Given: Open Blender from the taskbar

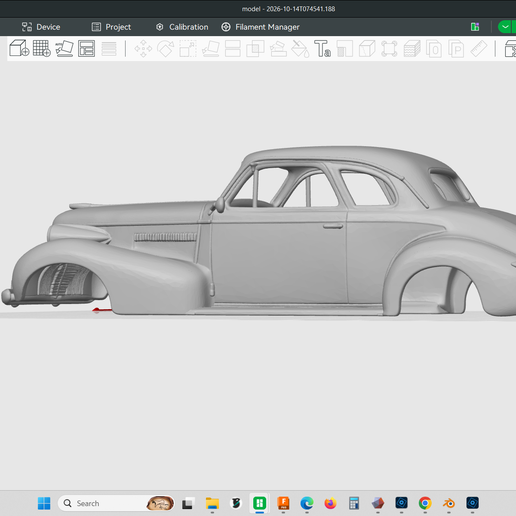Looking at the screenshot, I should tap(449, 503).
